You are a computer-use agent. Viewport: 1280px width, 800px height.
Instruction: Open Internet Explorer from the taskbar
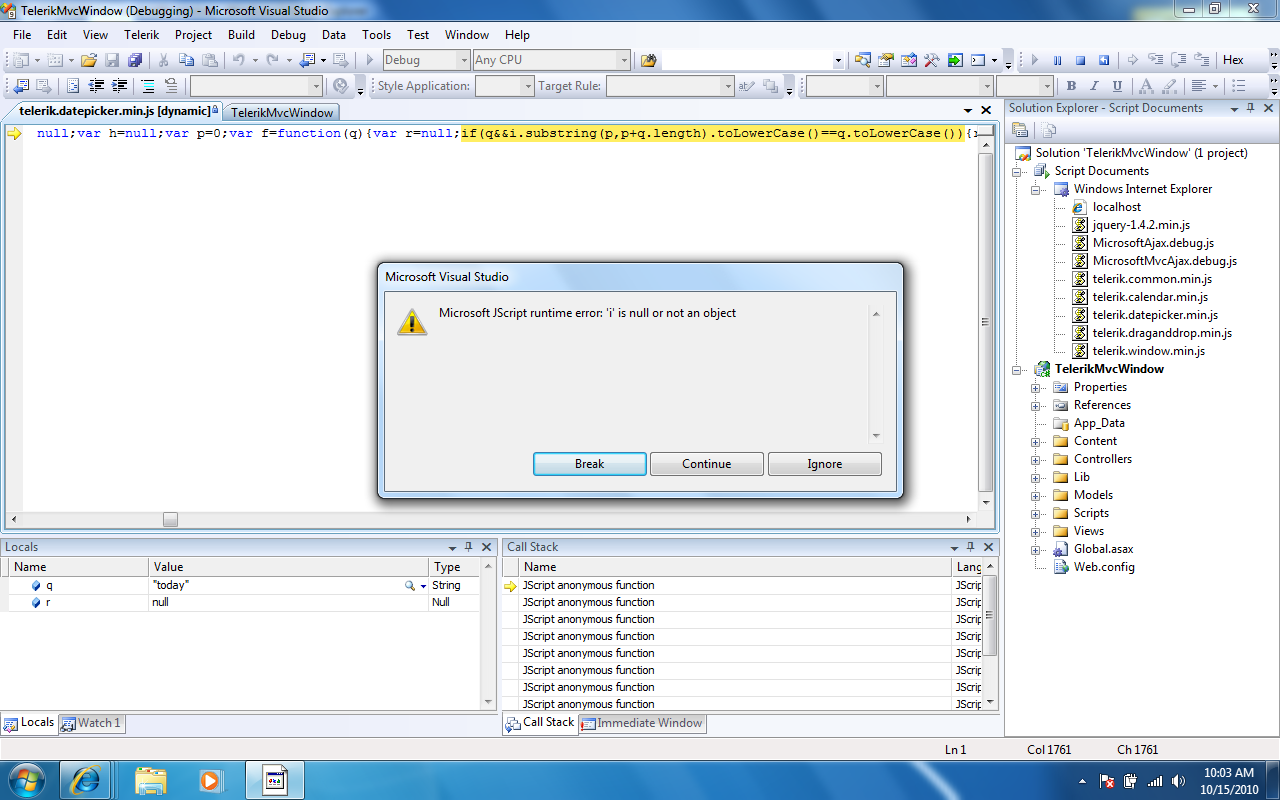pos(85,779)
